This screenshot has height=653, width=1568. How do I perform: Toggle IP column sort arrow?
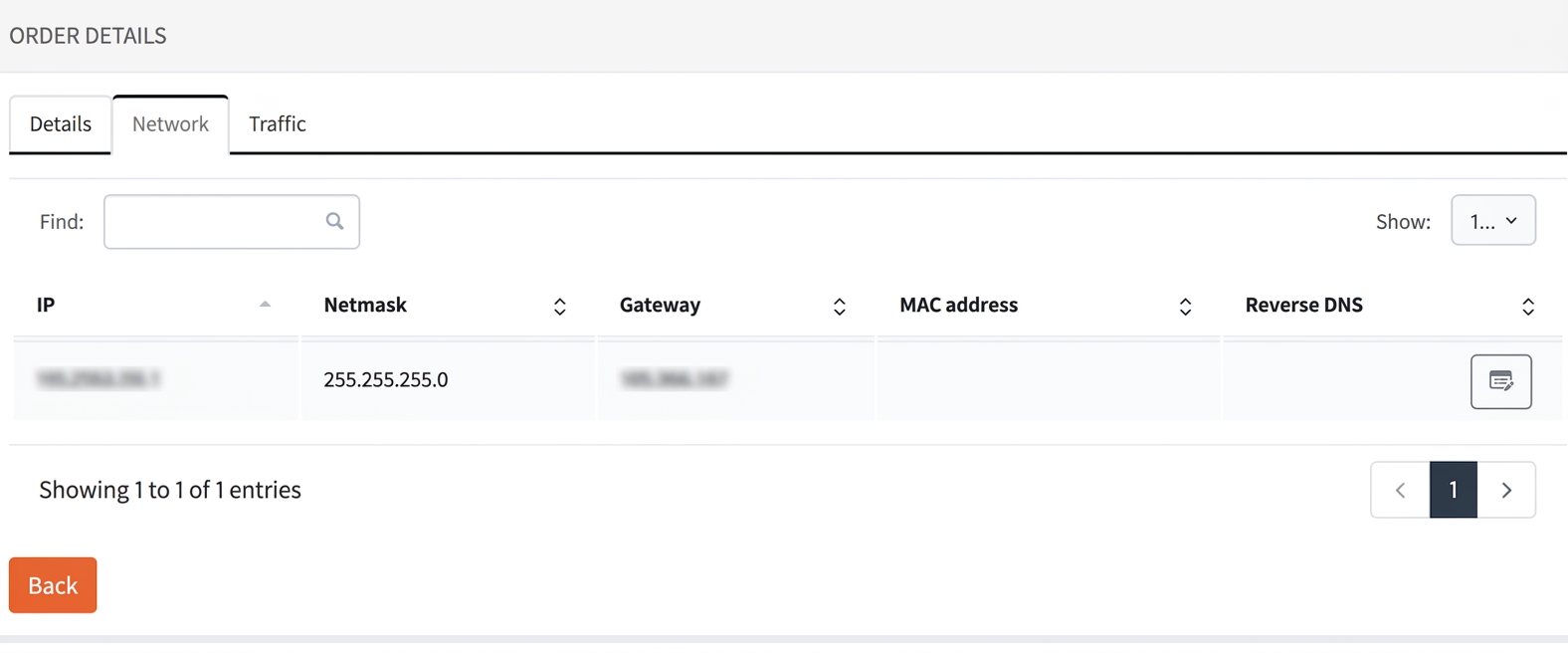coord(265,305)
